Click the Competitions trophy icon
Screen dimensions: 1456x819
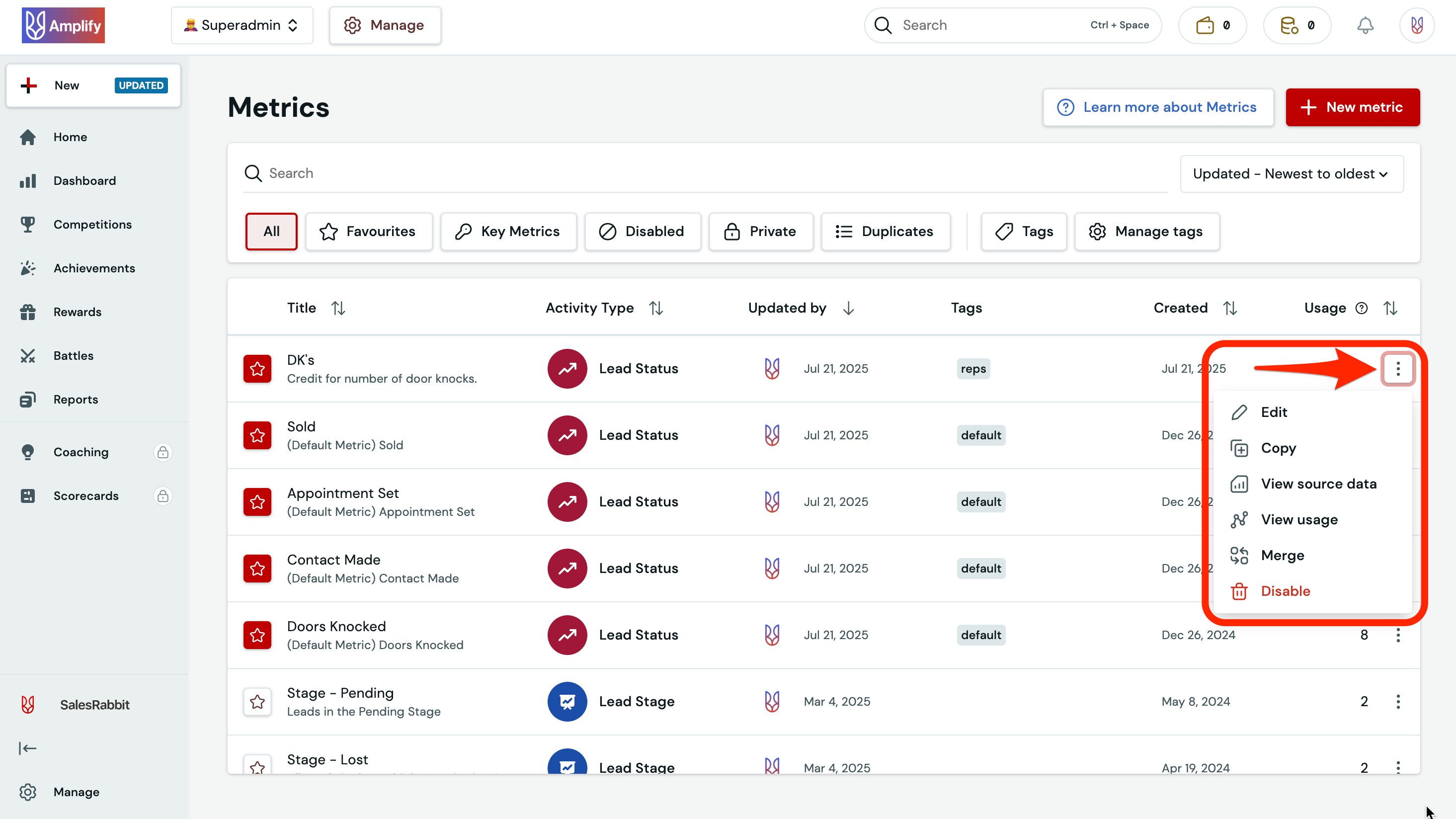tap(28, 225)
